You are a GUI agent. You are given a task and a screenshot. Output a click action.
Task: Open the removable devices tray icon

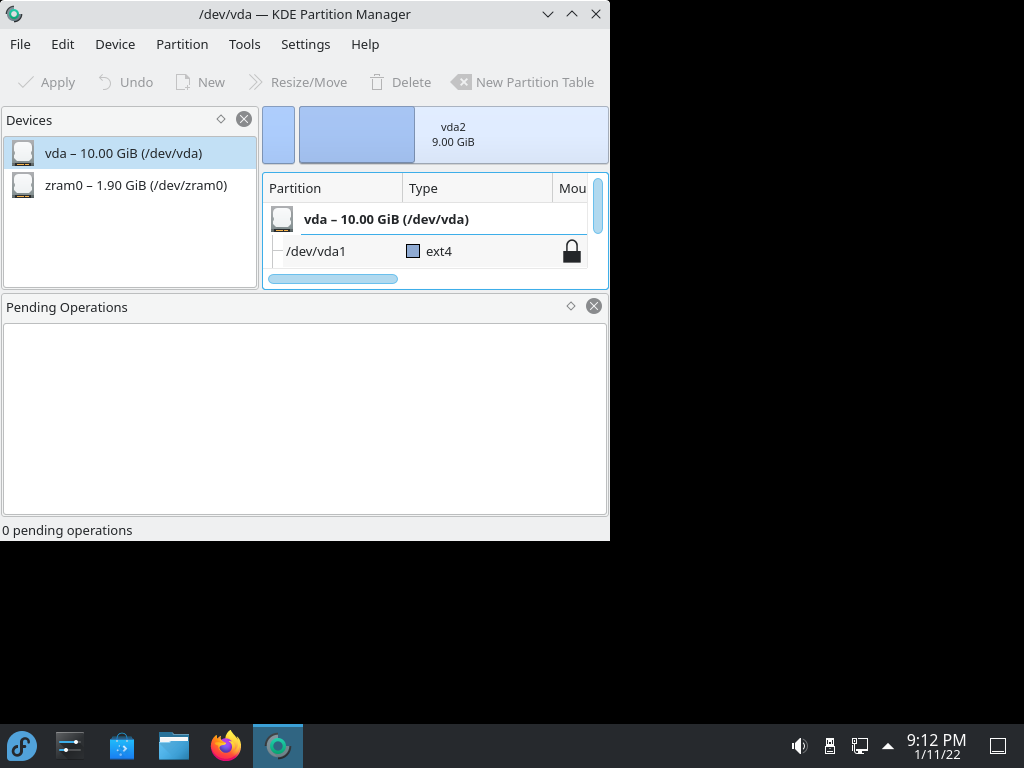829,746
